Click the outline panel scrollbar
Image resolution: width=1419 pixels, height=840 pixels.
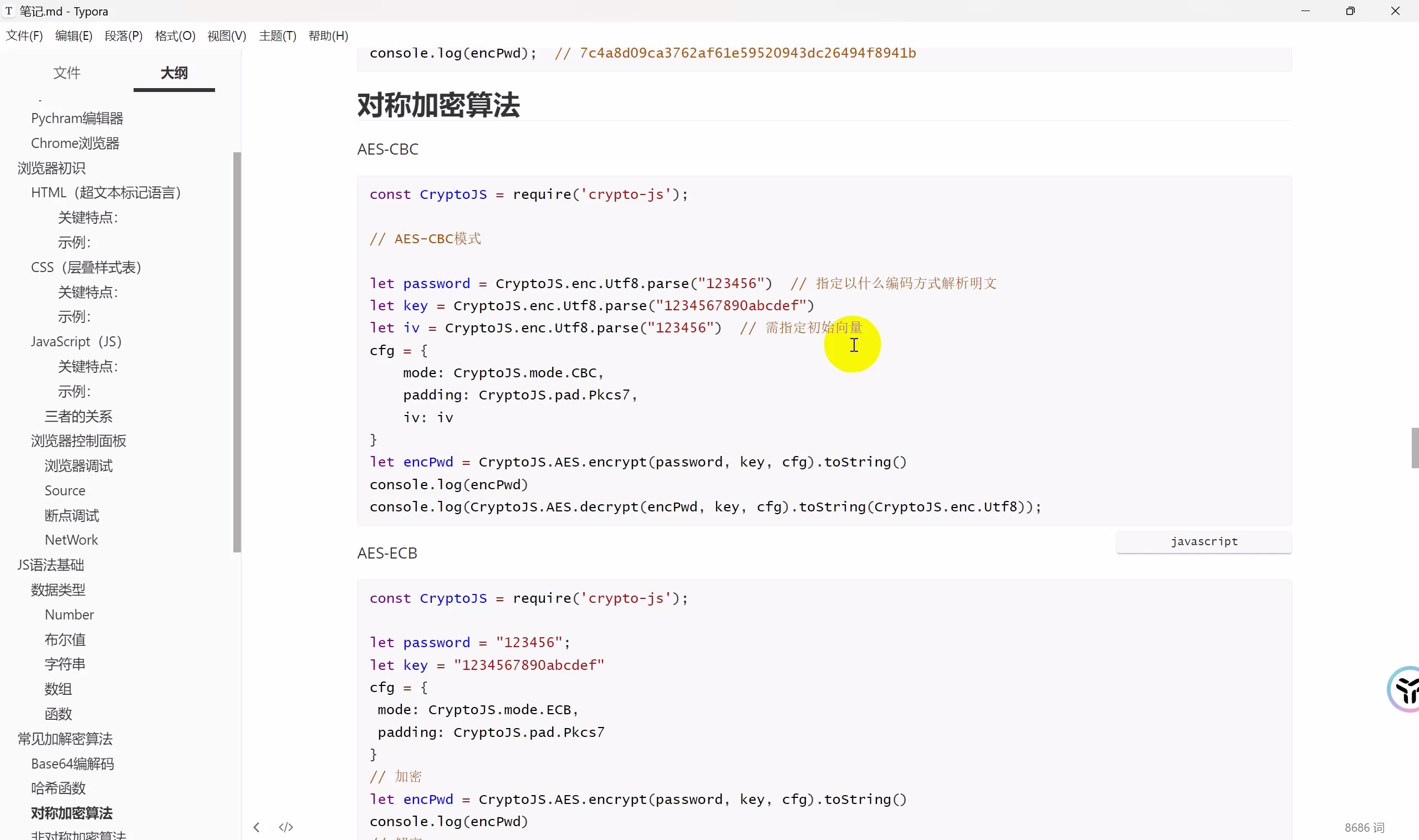click(x=237, y=351)
